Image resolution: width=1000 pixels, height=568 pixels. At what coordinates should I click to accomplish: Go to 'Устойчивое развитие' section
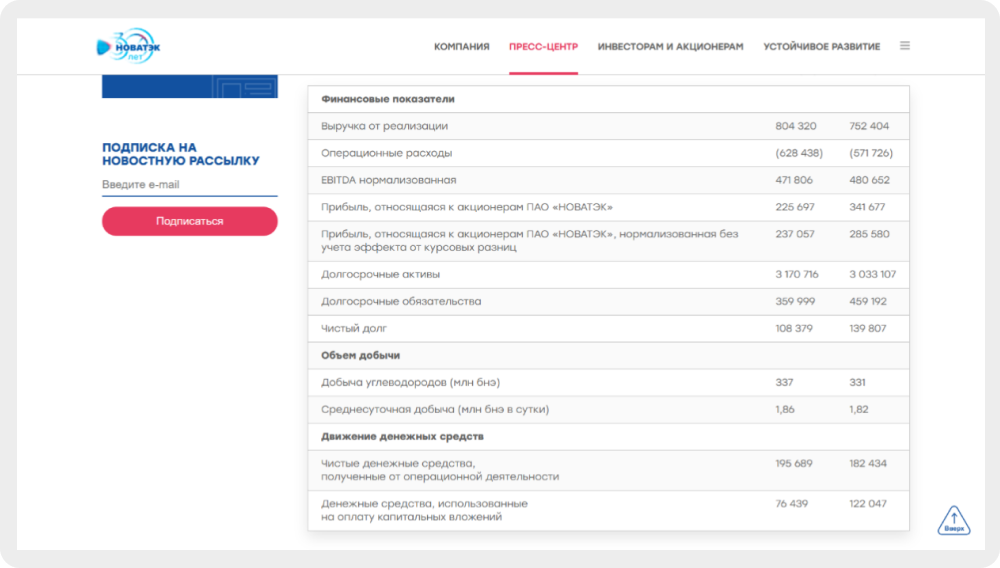[x=821, y=47]
